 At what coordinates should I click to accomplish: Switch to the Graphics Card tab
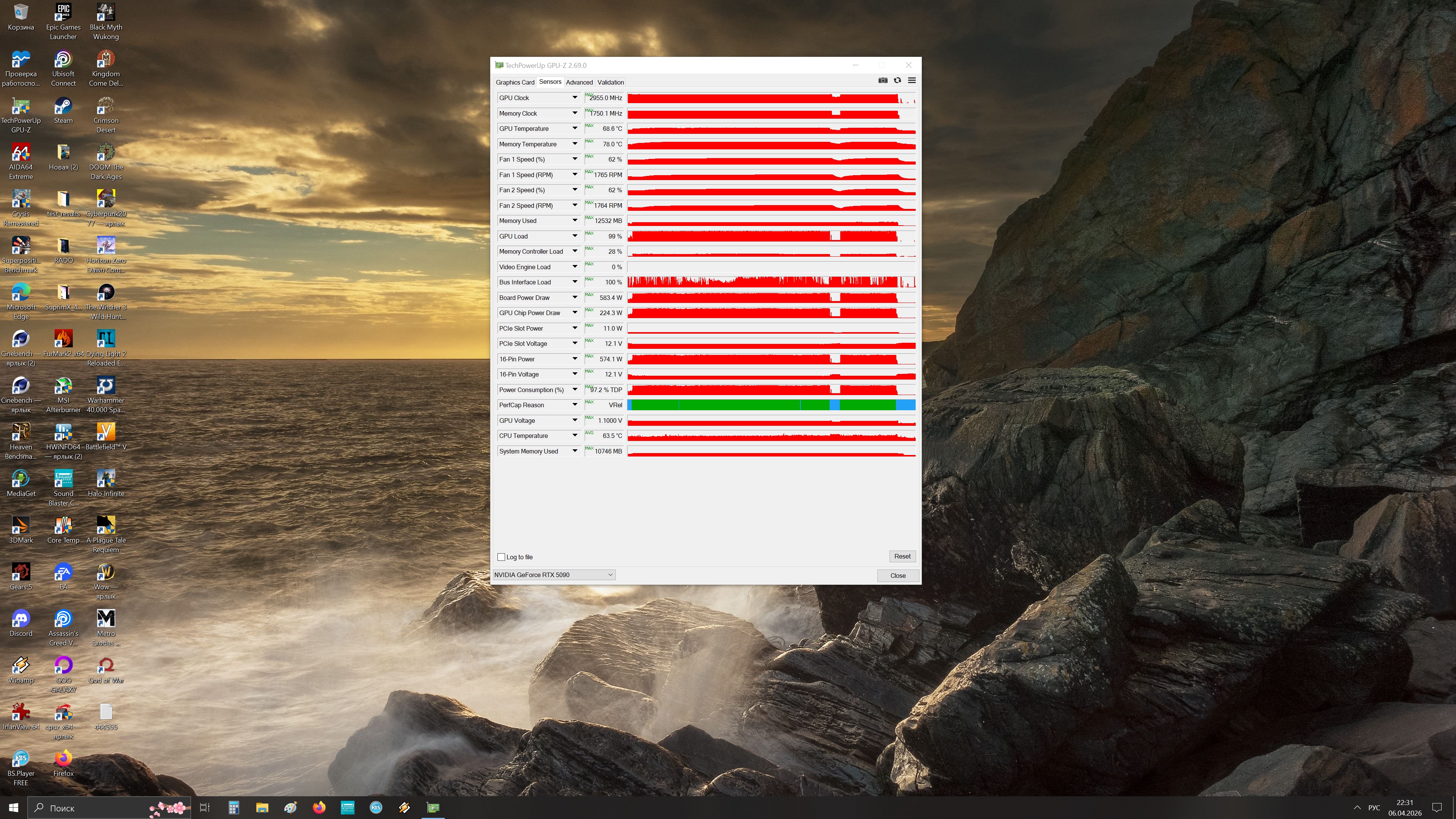pyautogui.click(x=515, y=83)
